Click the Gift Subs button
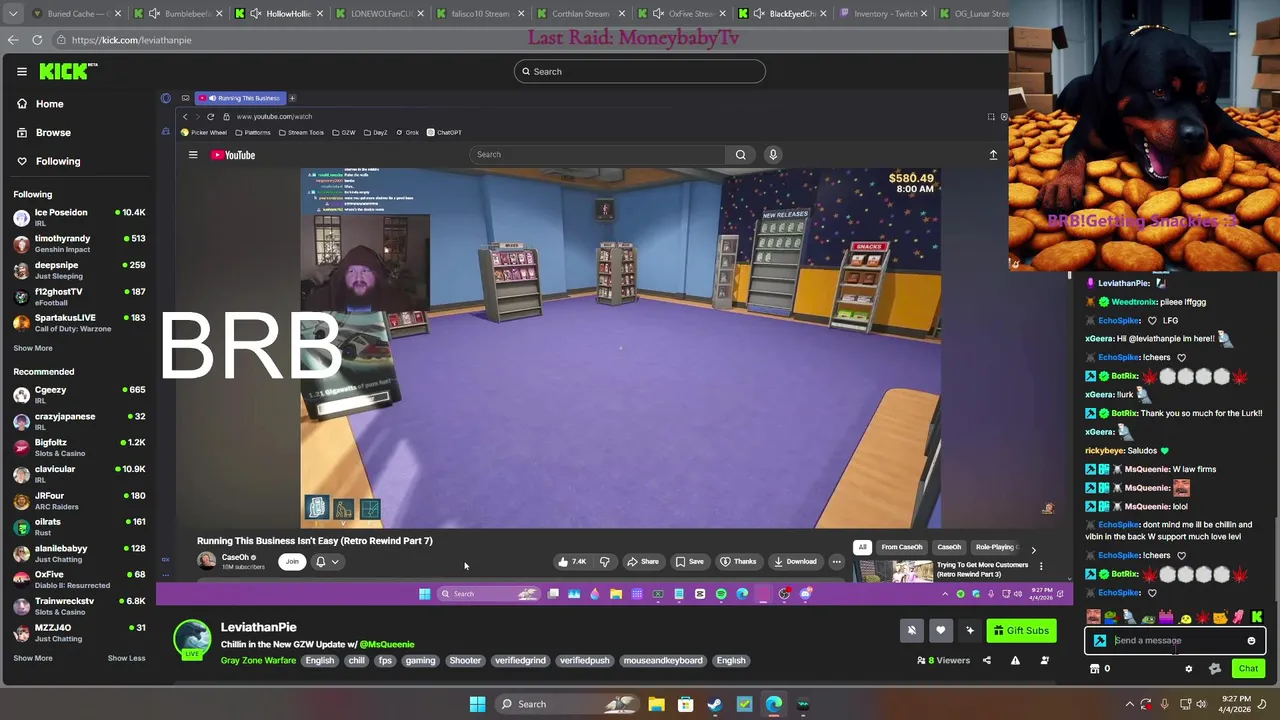 click(1021, 630)
